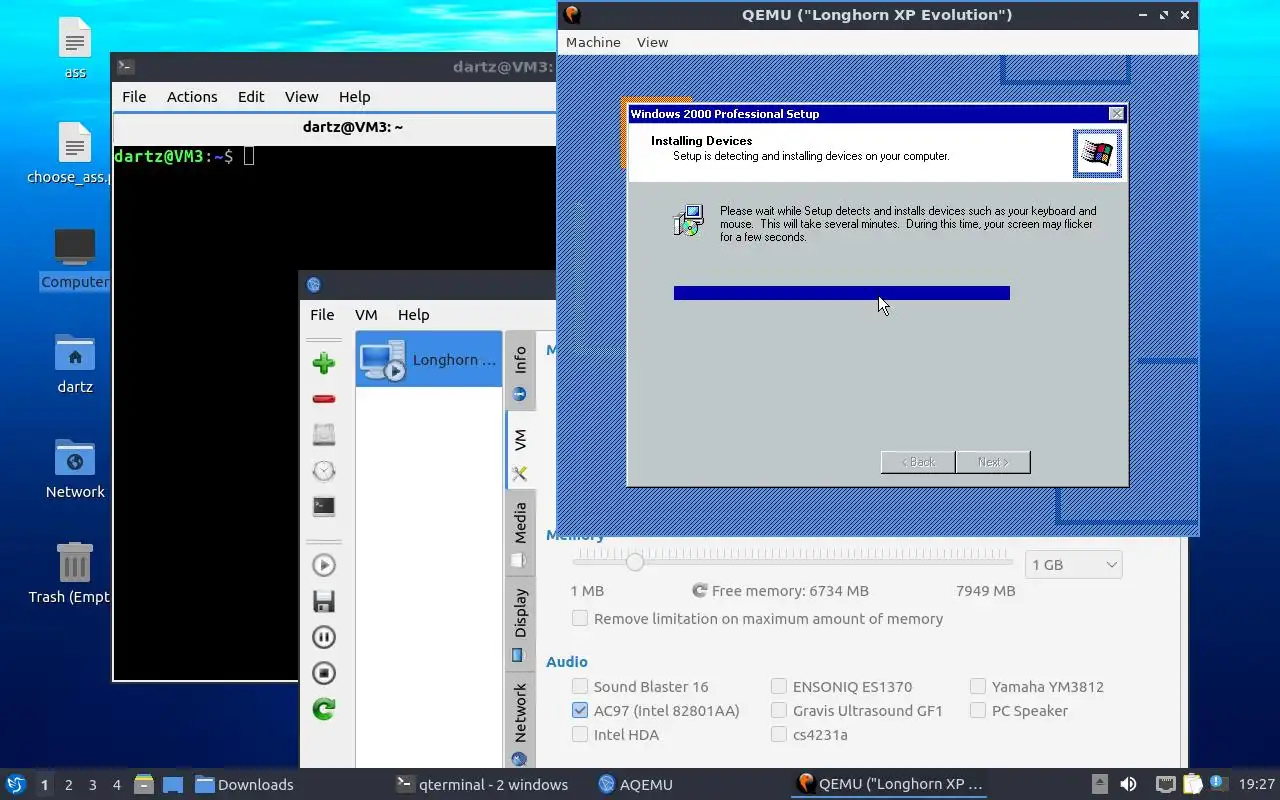Open View menu in QEMU window
This screenshot has width=1280, height=800.
click(652, 42)
